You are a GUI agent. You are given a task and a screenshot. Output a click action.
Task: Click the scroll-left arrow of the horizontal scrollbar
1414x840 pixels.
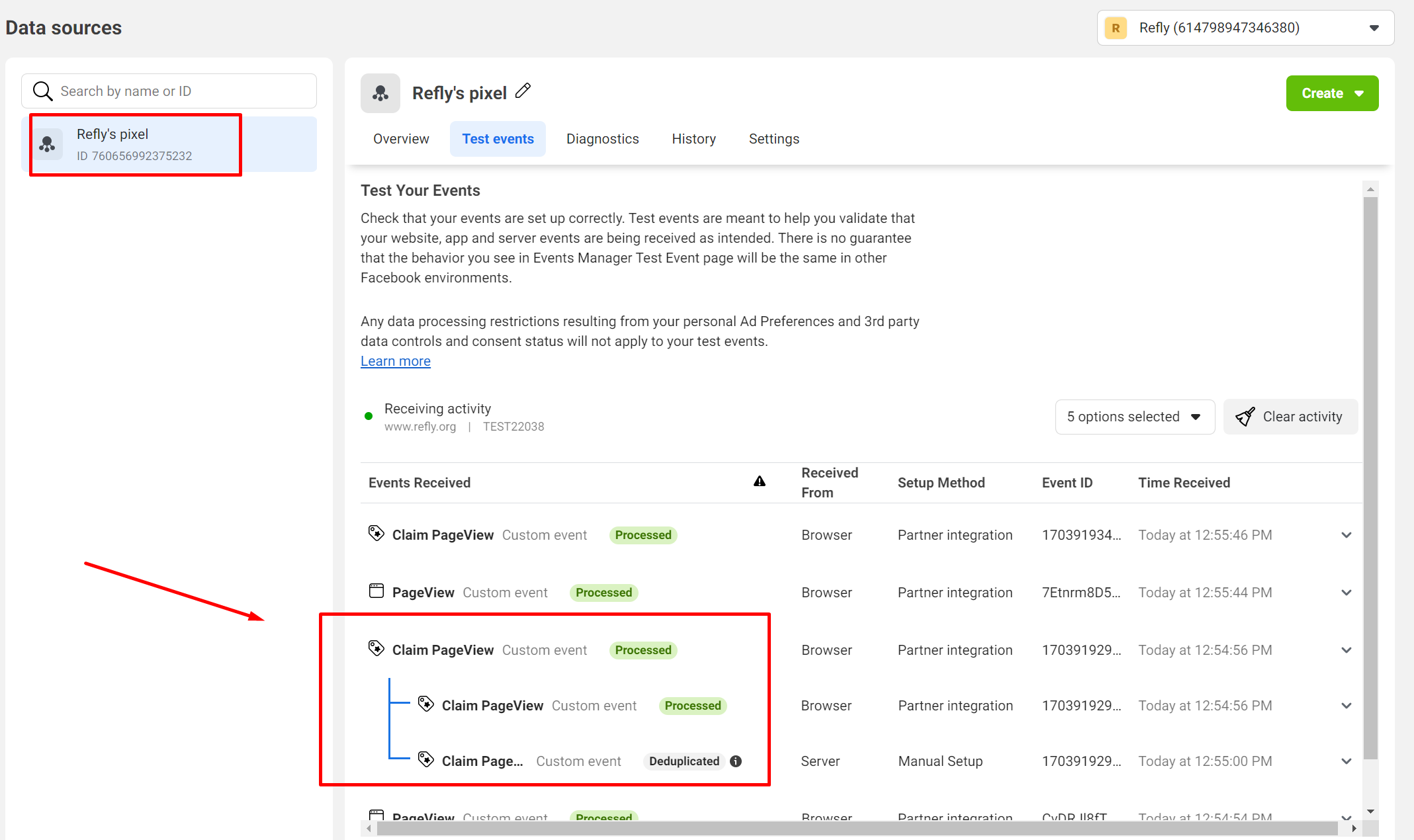[369, 829]
